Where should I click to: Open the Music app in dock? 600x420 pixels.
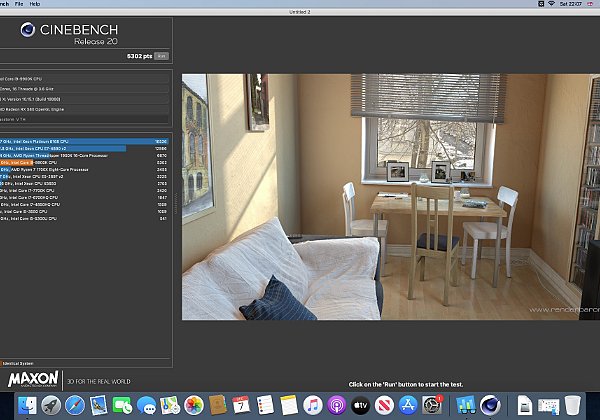[x=313, y=404]
